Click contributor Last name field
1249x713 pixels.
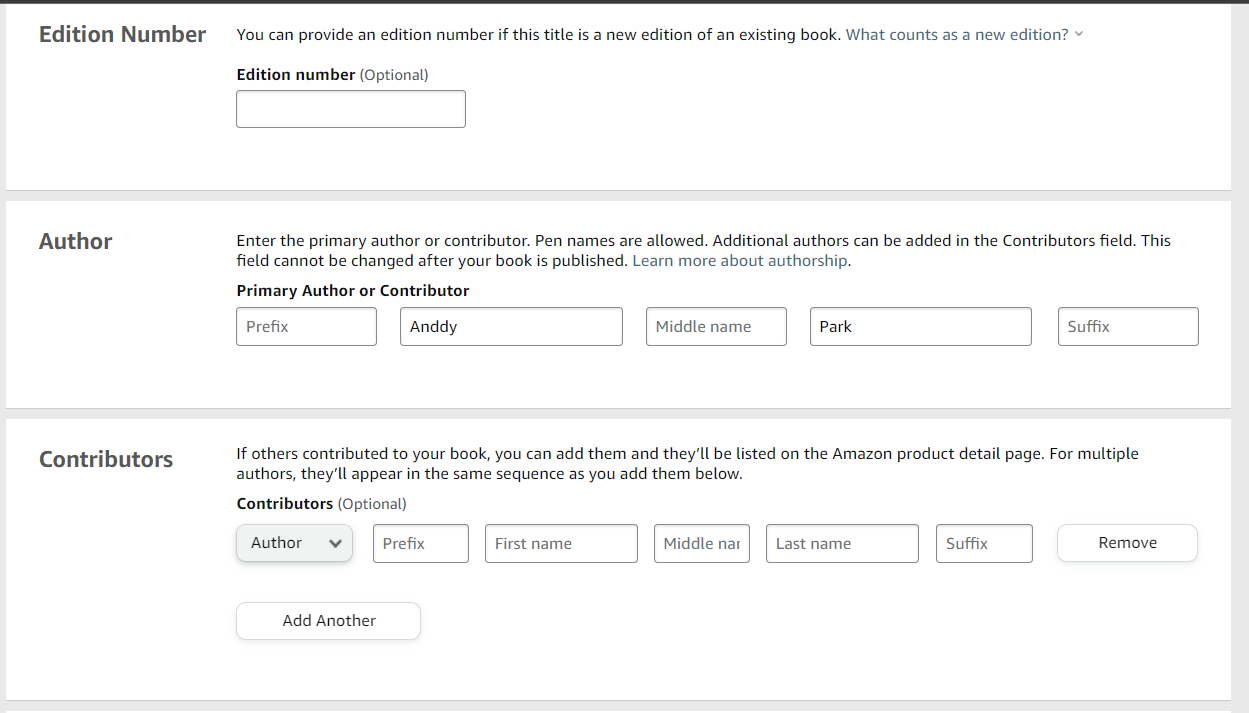(842, 544)
